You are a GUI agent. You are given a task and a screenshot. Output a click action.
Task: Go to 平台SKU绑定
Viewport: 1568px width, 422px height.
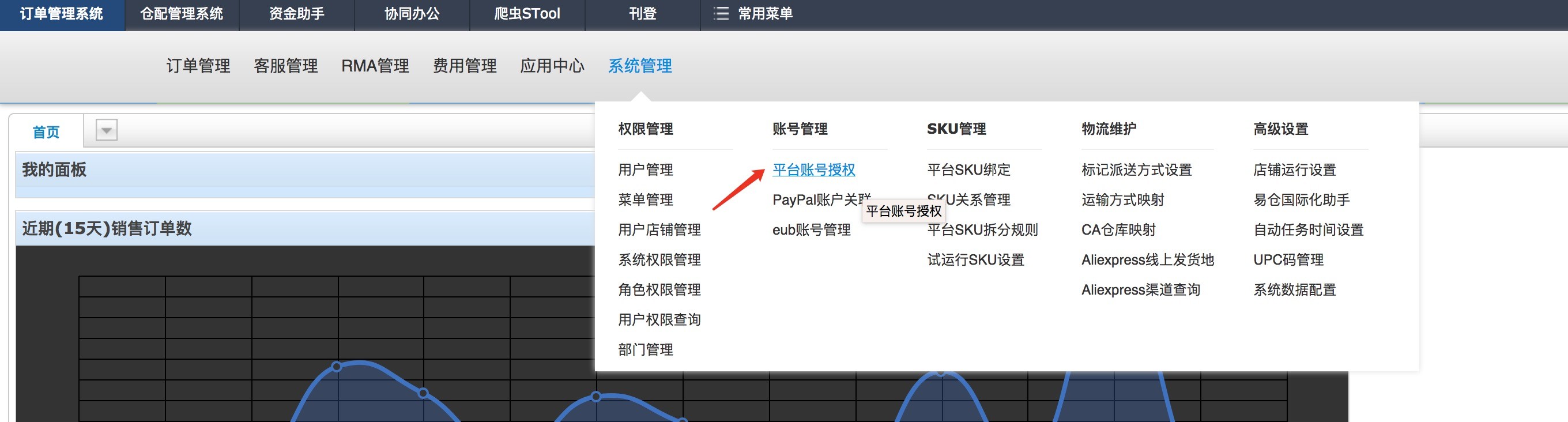tap(968, 170)
